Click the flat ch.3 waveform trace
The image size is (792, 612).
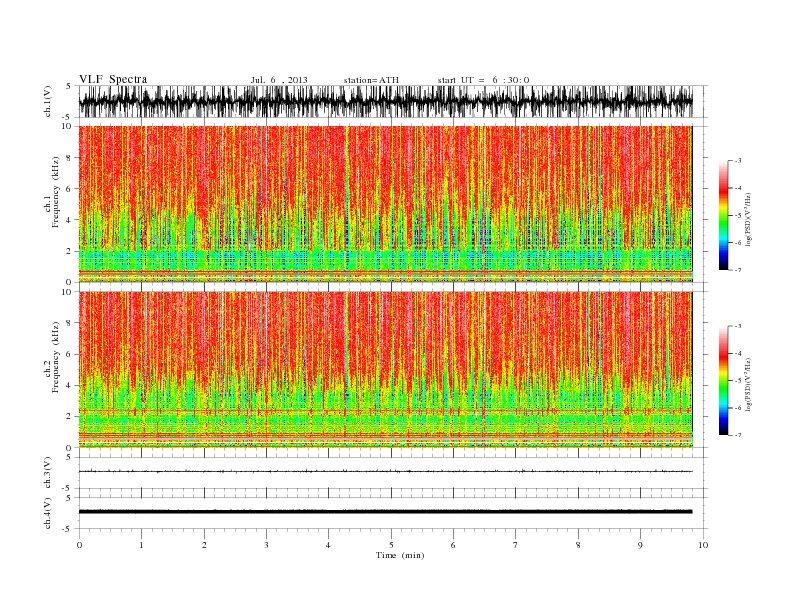pyautogui.click(x=385, y=472)
